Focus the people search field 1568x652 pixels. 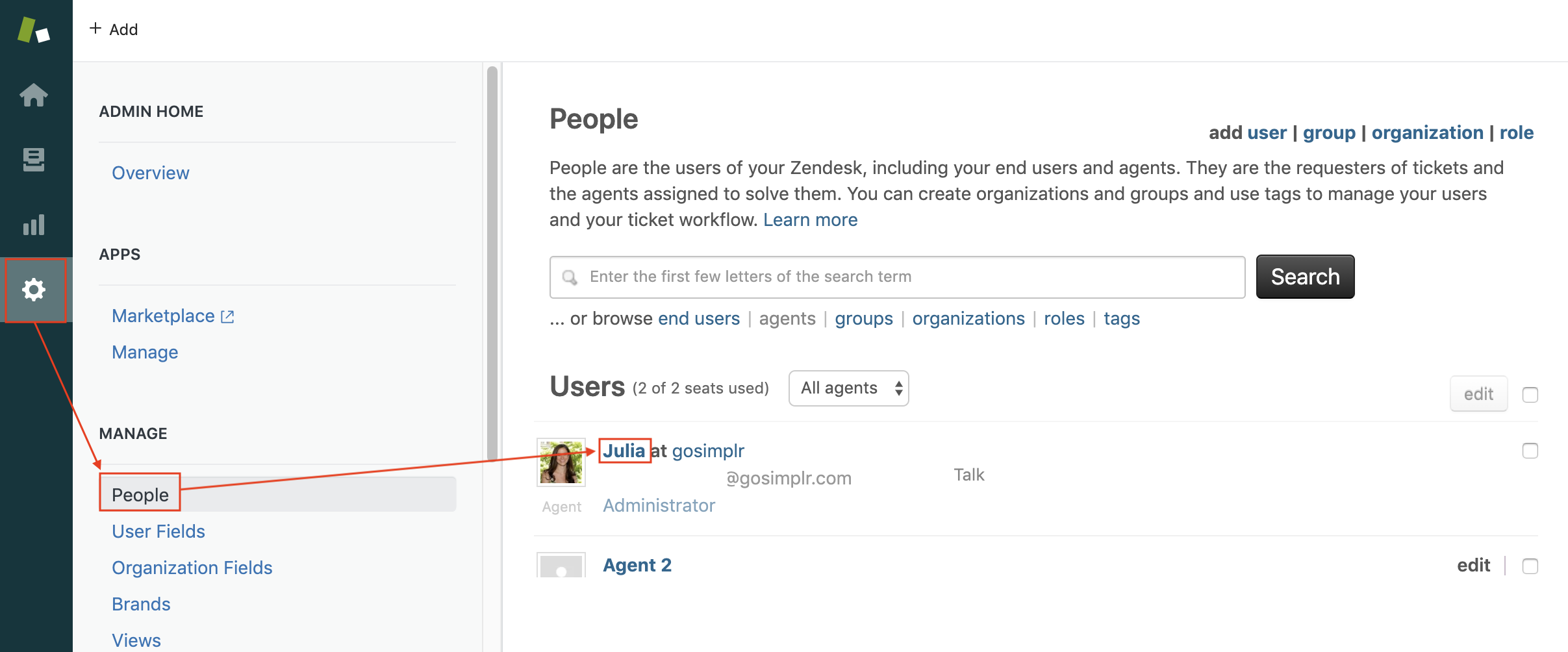point(897,277)
